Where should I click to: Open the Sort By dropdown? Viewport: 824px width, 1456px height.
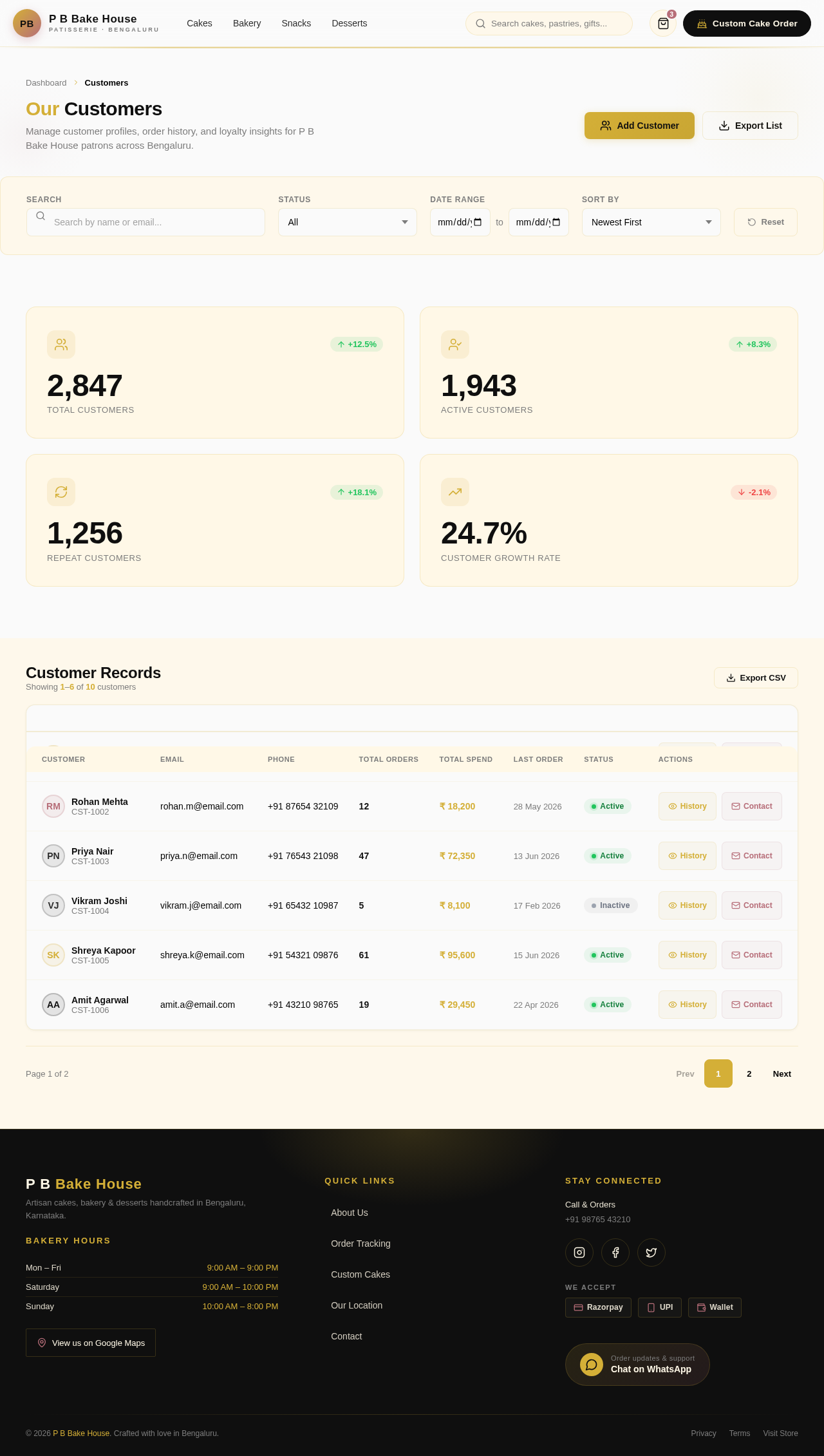pyautogui.click(x=651, y=222)
